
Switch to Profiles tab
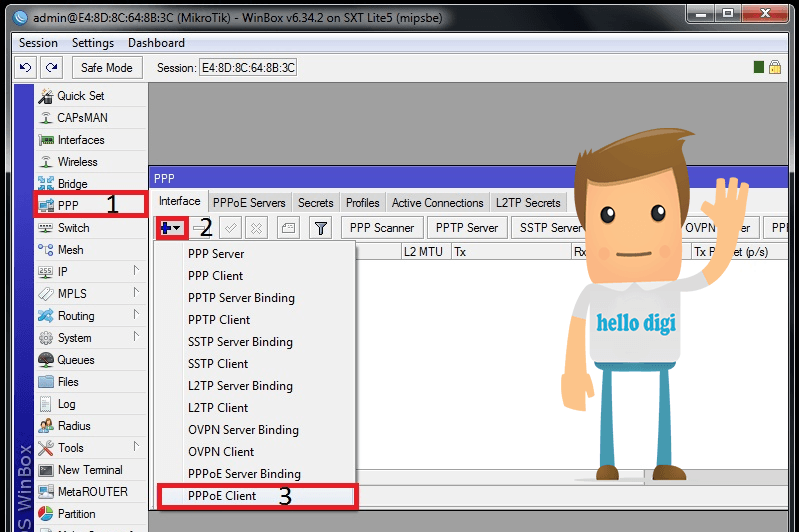[363, 203]
